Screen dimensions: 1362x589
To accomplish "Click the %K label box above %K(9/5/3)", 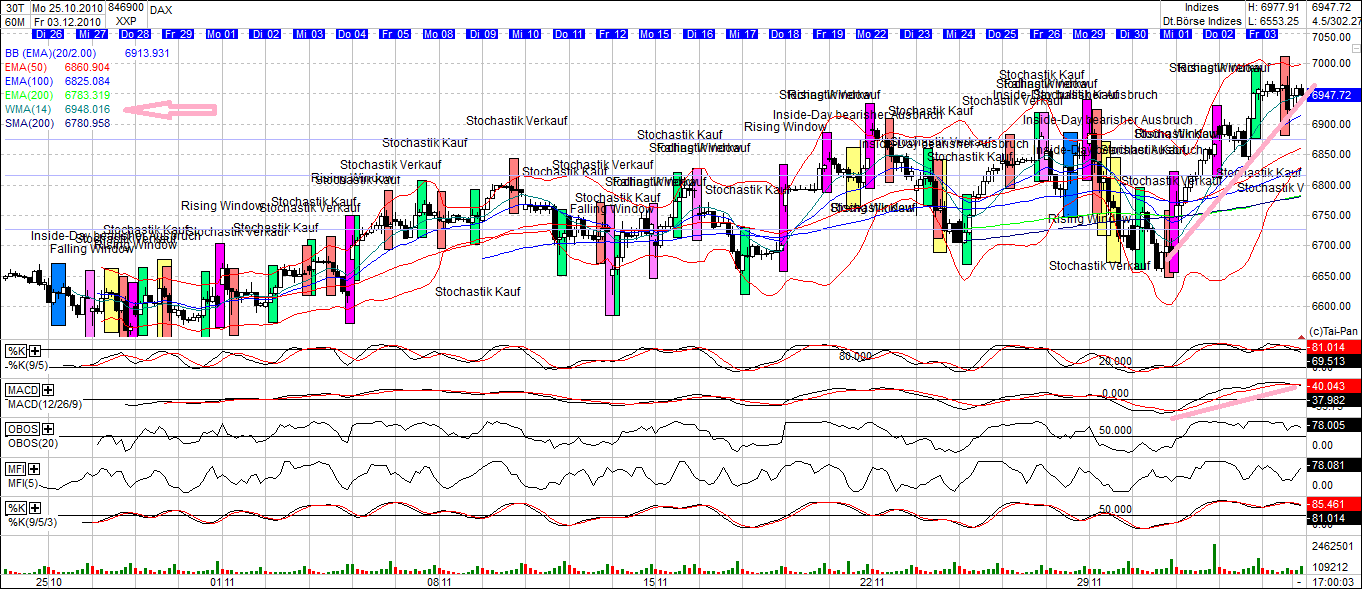I will [x=17, y=507].
